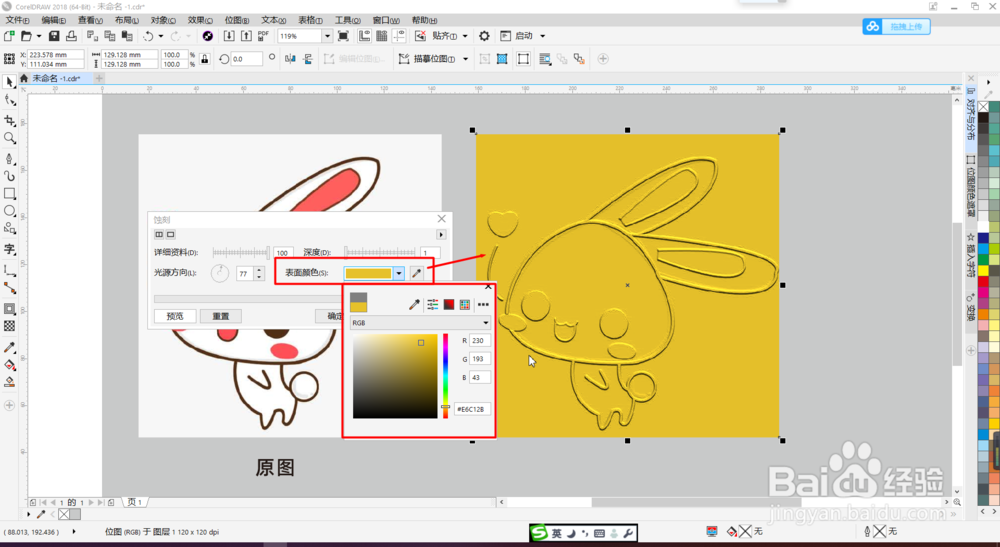Select the Zoom magnifier tool

(x=9, y=138)
